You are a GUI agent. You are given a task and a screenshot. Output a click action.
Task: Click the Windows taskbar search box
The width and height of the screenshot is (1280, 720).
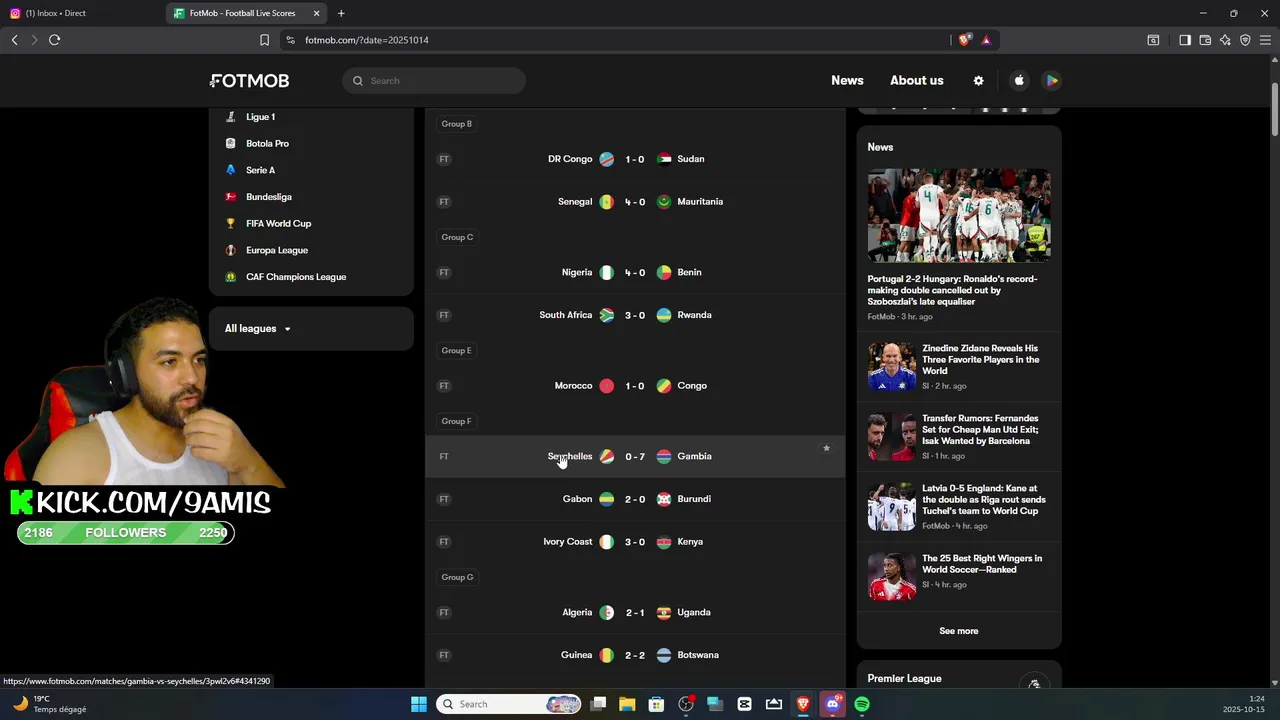pyautogui.click(x=510, y=704)
